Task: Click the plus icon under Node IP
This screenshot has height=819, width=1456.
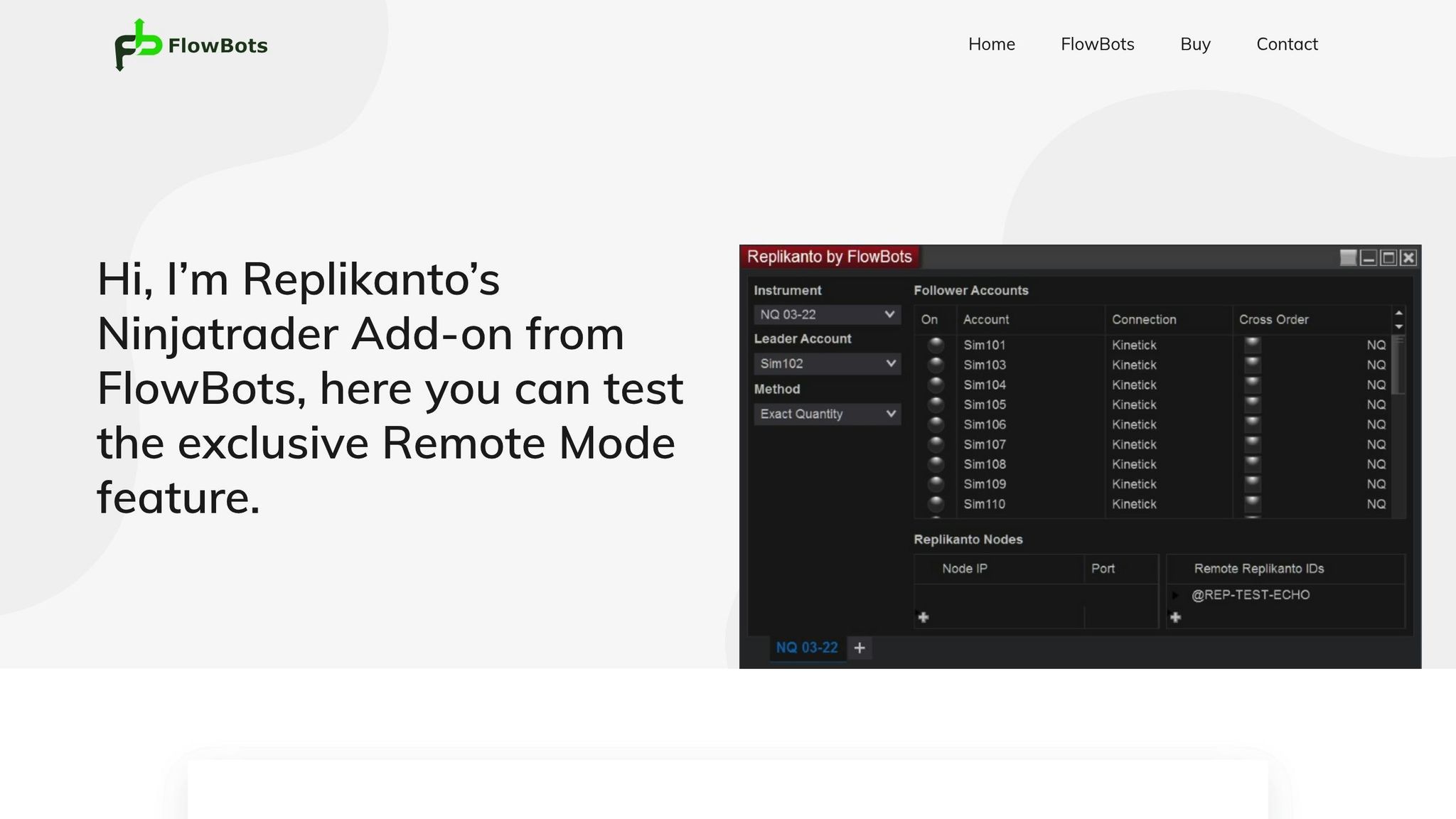Action: coord(924,617)
